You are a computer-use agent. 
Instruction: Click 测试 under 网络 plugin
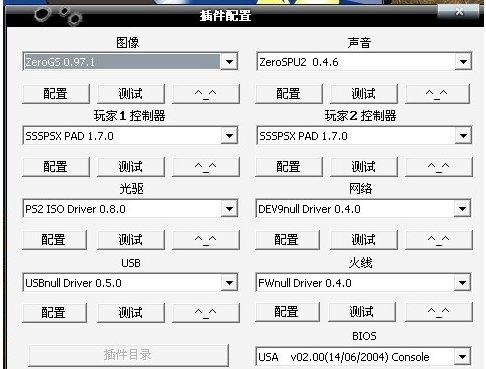[x=364, y=240]
